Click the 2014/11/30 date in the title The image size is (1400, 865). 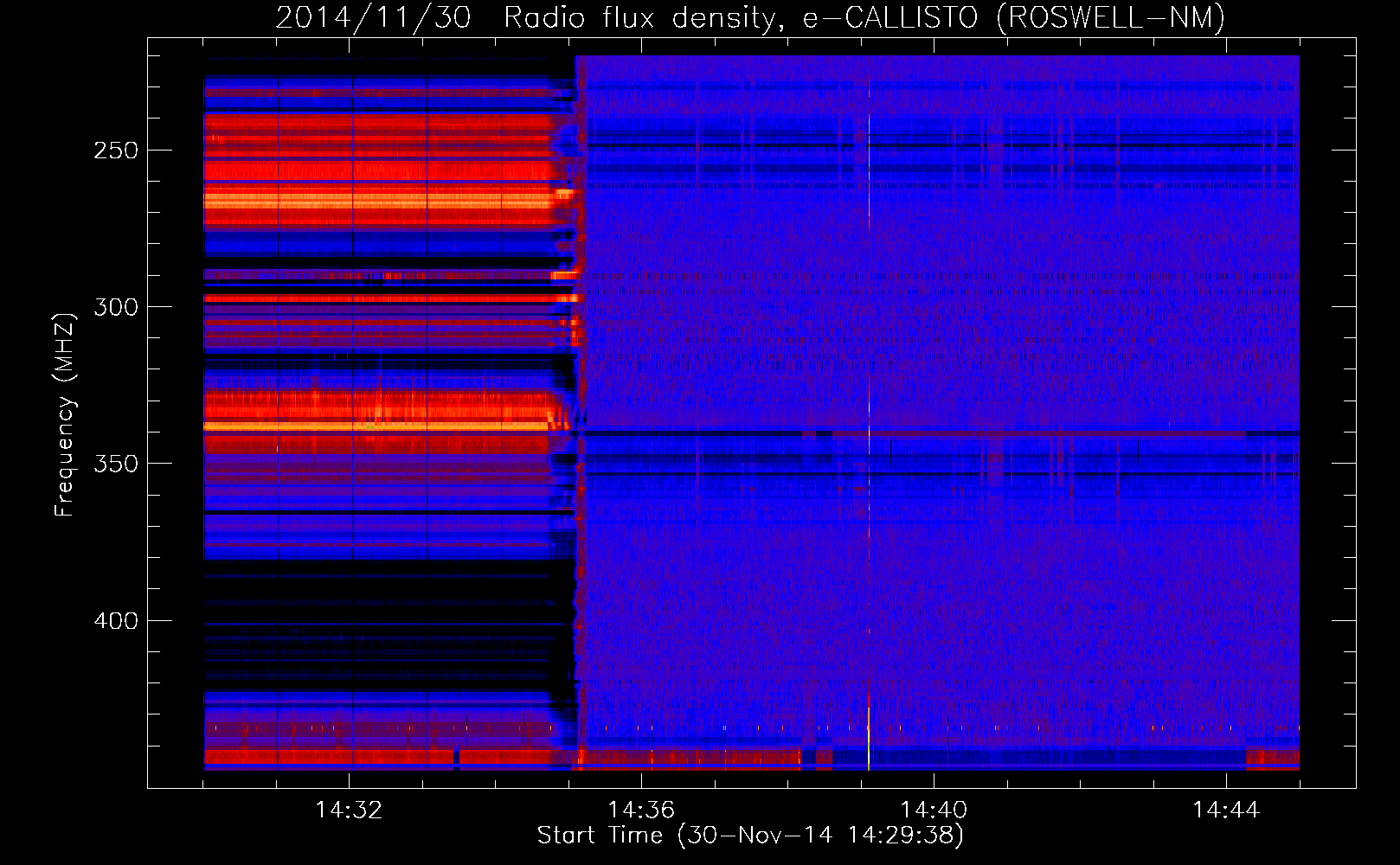(374, 17)
